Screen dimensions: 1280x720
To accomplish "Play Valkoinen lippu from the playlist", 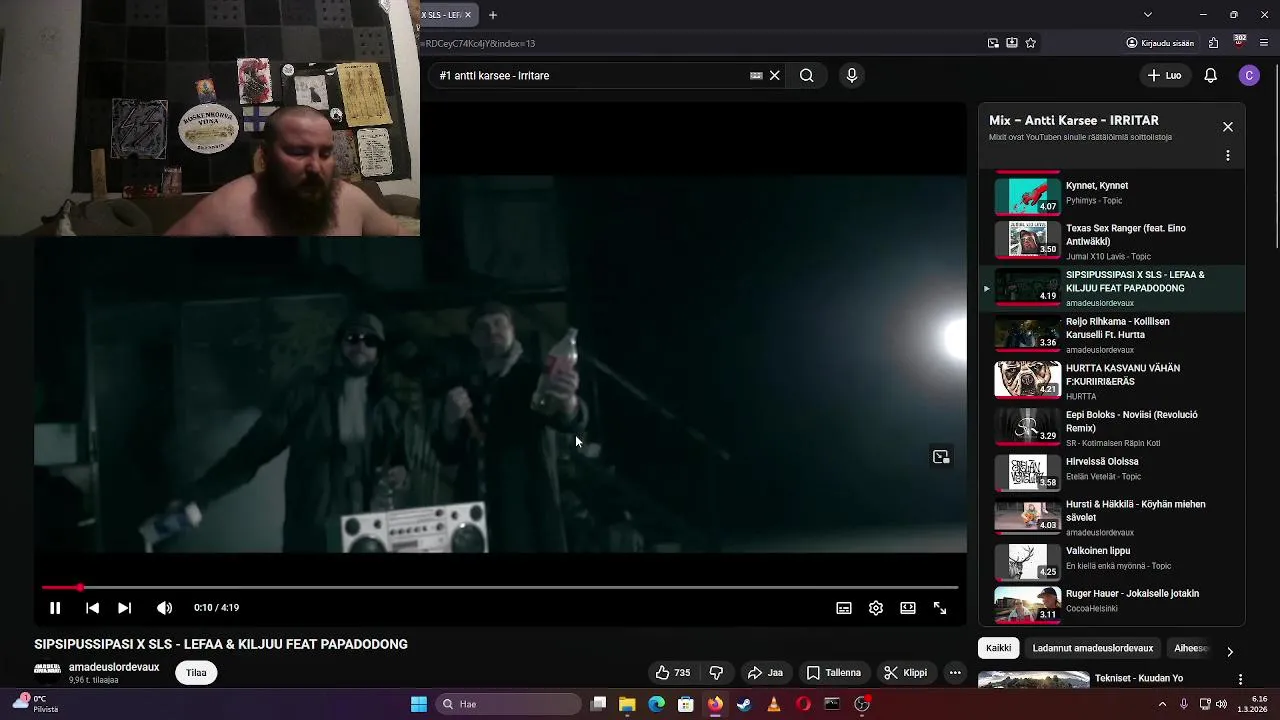I will (1110, 561).
